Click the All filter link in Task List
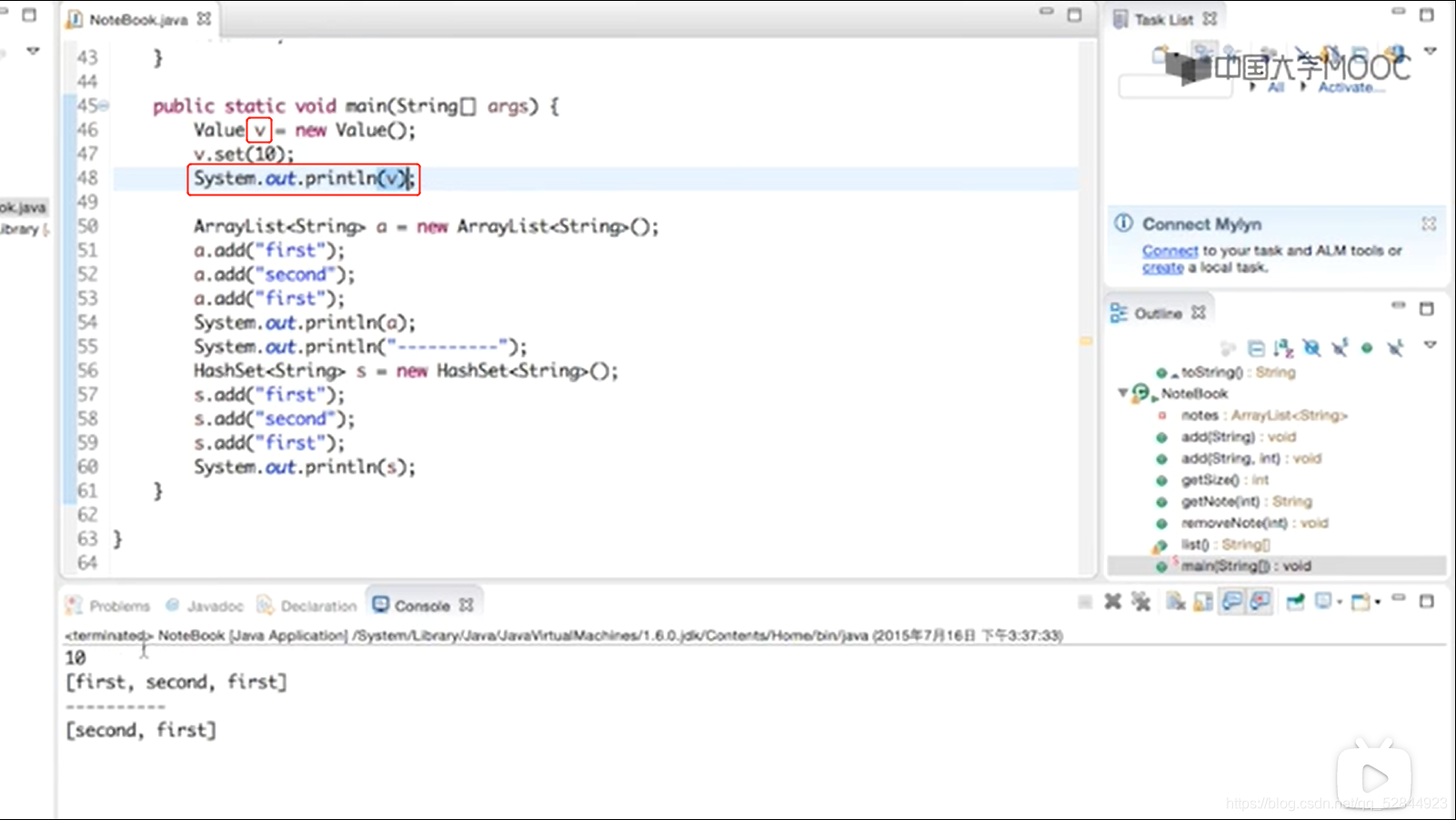Viewport: 1456px width, 820px height. tap(1276, 87)
